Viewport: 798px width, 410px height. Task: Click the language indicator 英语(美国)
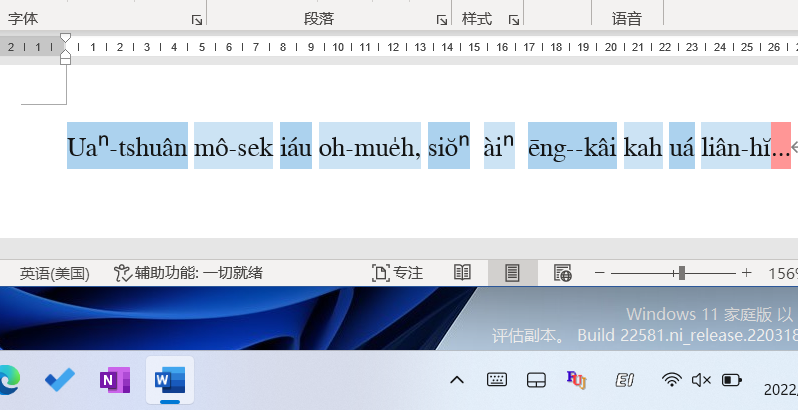pyautogui.click(x=55, y=273)
